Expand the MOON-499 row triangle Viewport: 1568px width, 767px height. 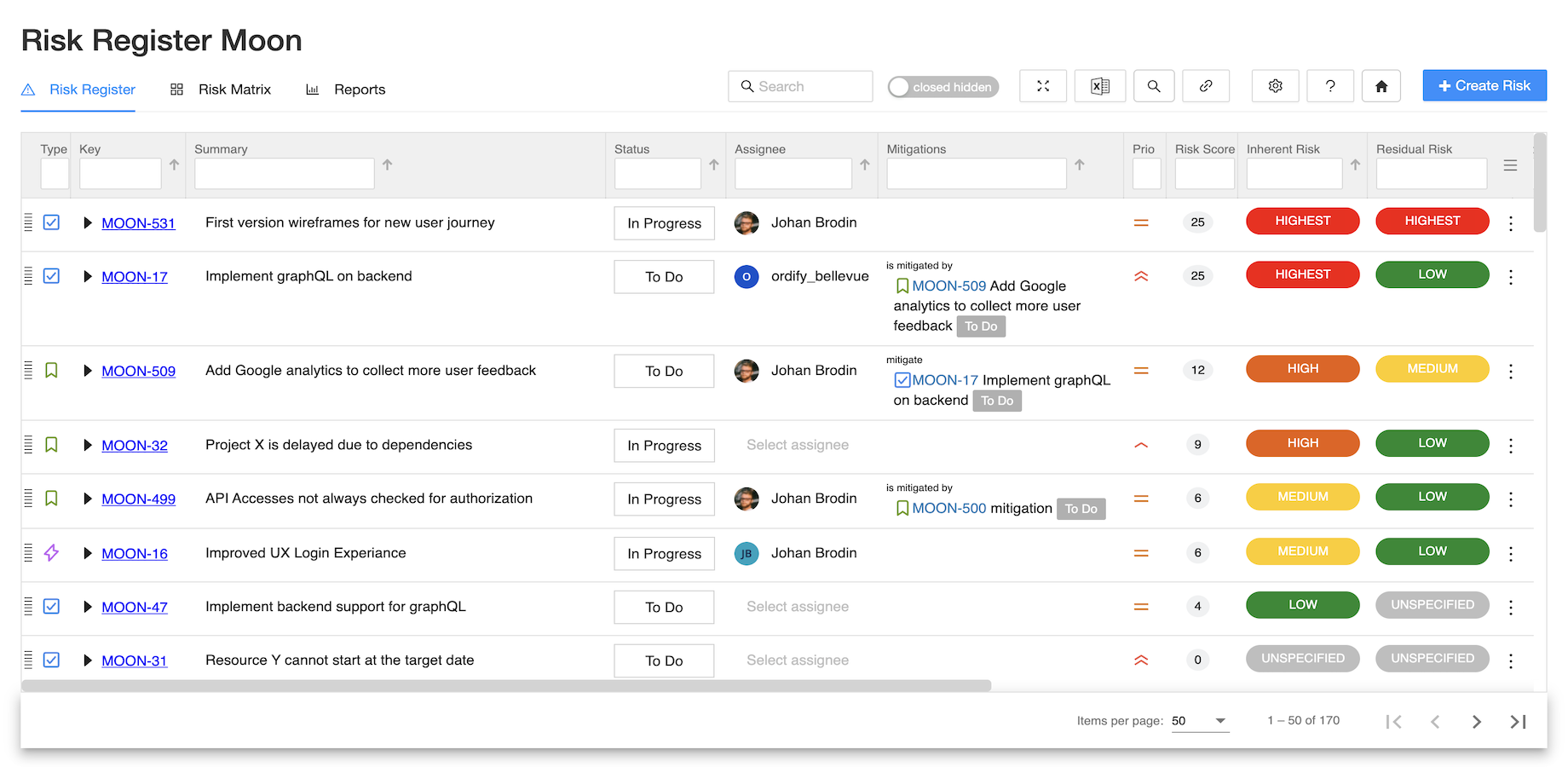tap(87, 499)
